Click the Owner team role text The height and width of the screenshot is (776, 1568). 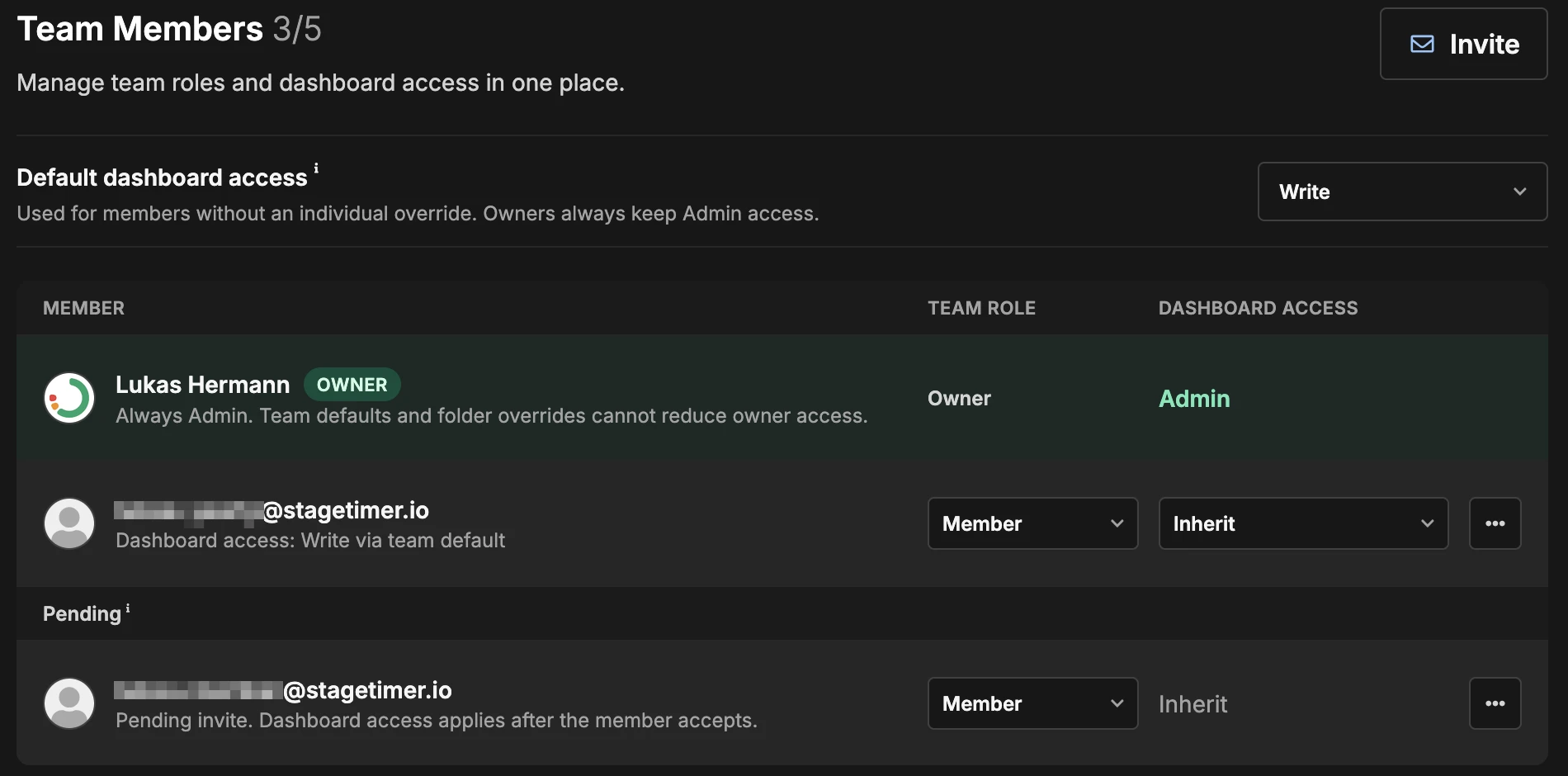pyautogui.click(x=959, y=399)
